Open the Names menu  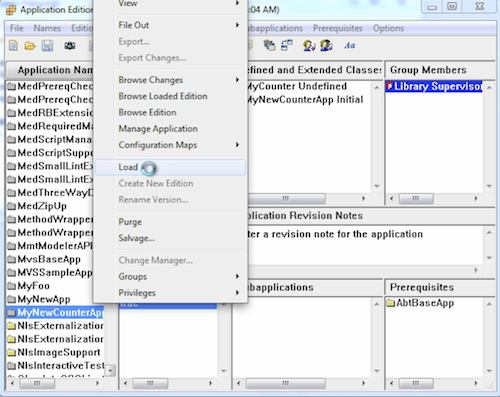tap(47, 28)
